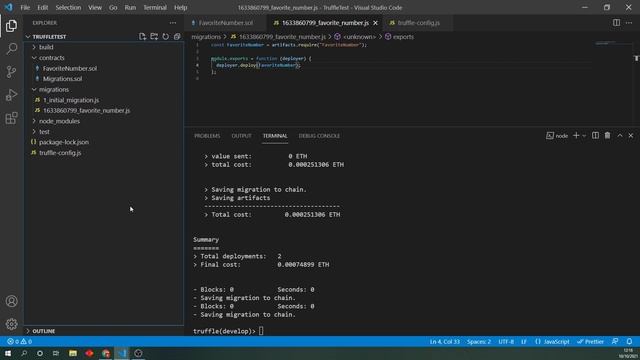
Task: Open editor more actions menu
Action: (x=629, y=23)
